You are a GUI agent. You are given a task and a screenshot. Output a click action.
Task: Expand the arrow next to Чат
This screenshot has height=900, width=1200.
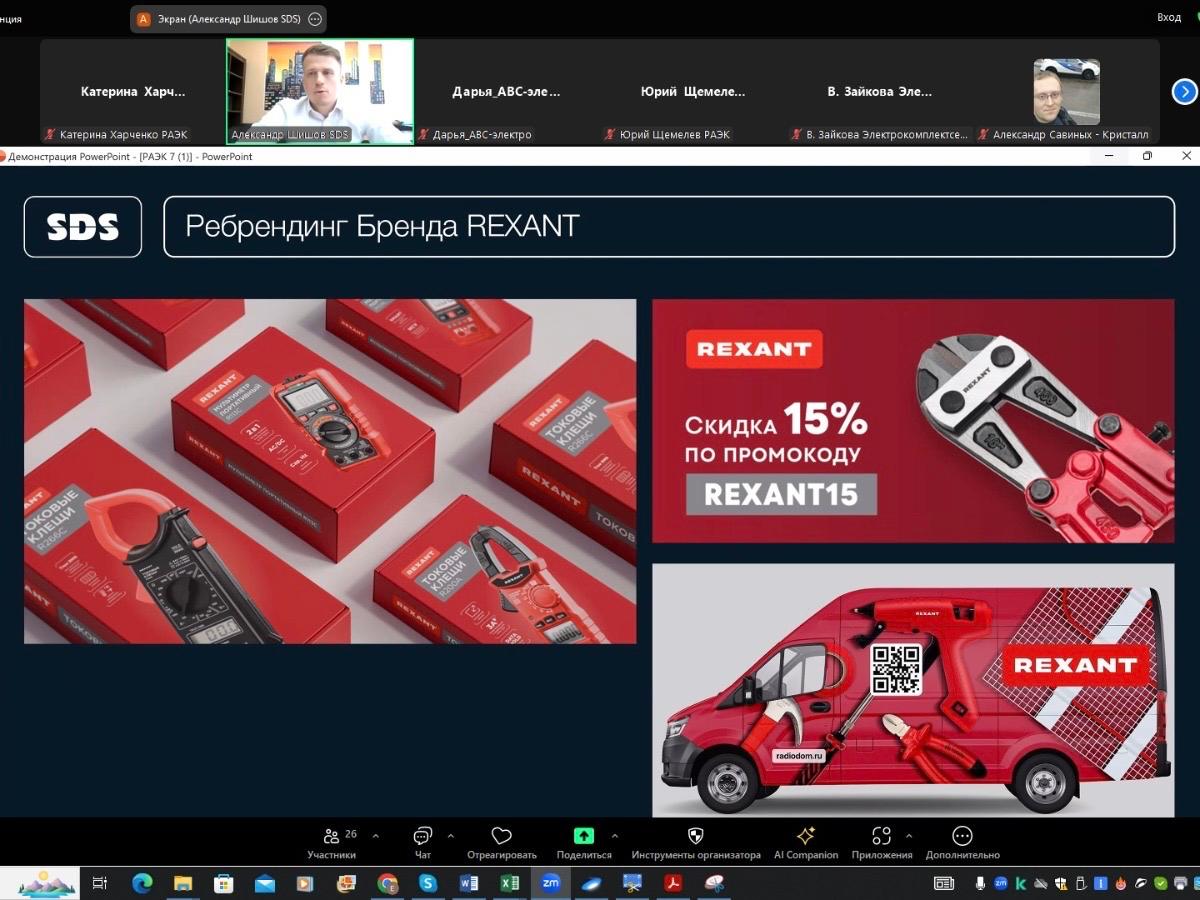(x=450, y=836)
